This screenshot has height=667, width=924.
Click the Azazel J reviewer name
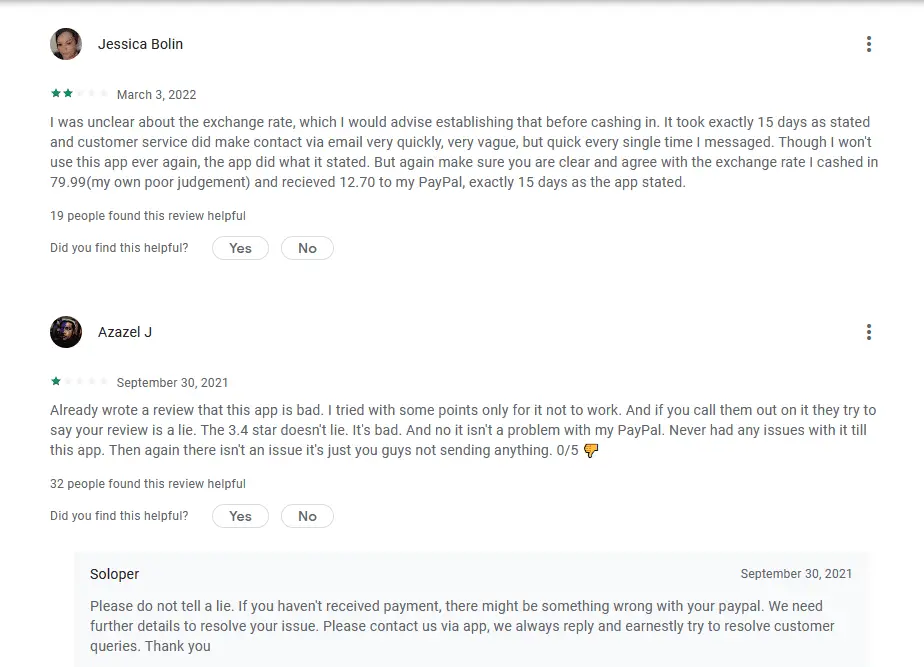point(125,332)
